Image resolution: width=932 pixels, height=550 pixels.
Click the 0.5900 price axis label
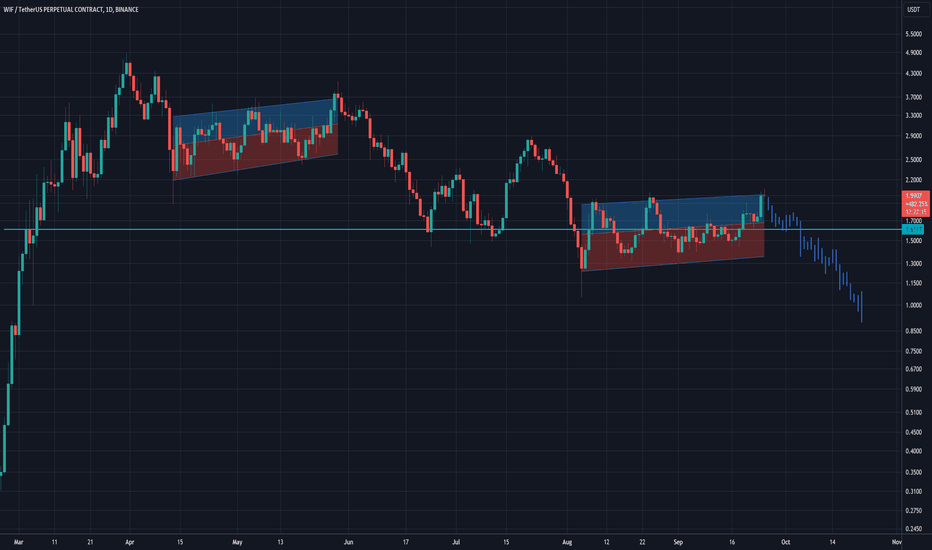click(913, 389)
